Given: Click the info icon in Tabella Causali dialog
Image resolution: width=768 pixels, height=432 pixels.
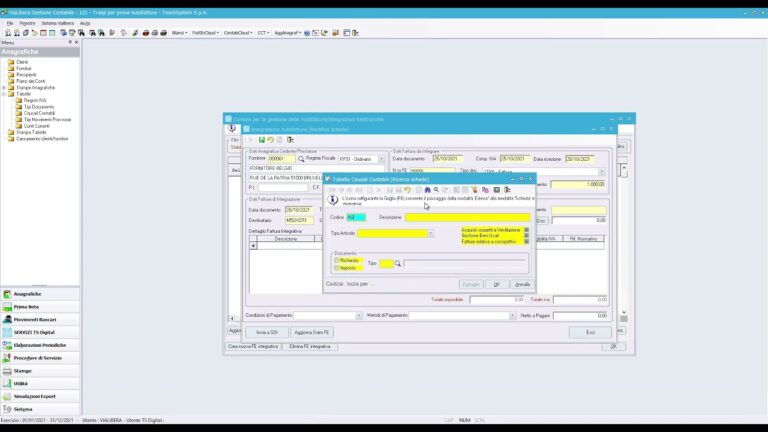Looking at the screenshot, I should (332, 200).
